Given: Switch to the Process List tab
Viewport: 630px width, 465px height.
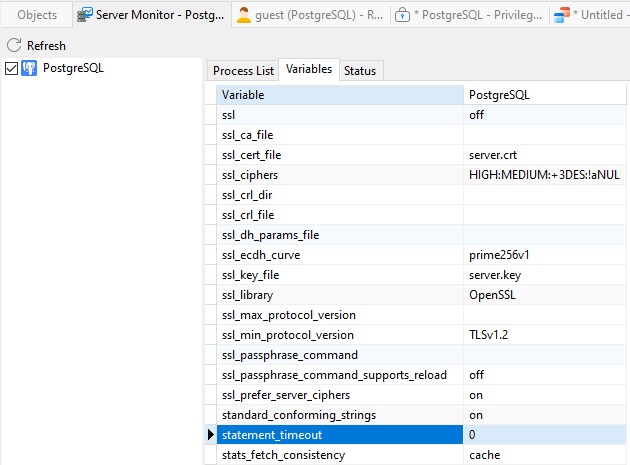Looking at the screenshot, I should (x=243, y=71).
